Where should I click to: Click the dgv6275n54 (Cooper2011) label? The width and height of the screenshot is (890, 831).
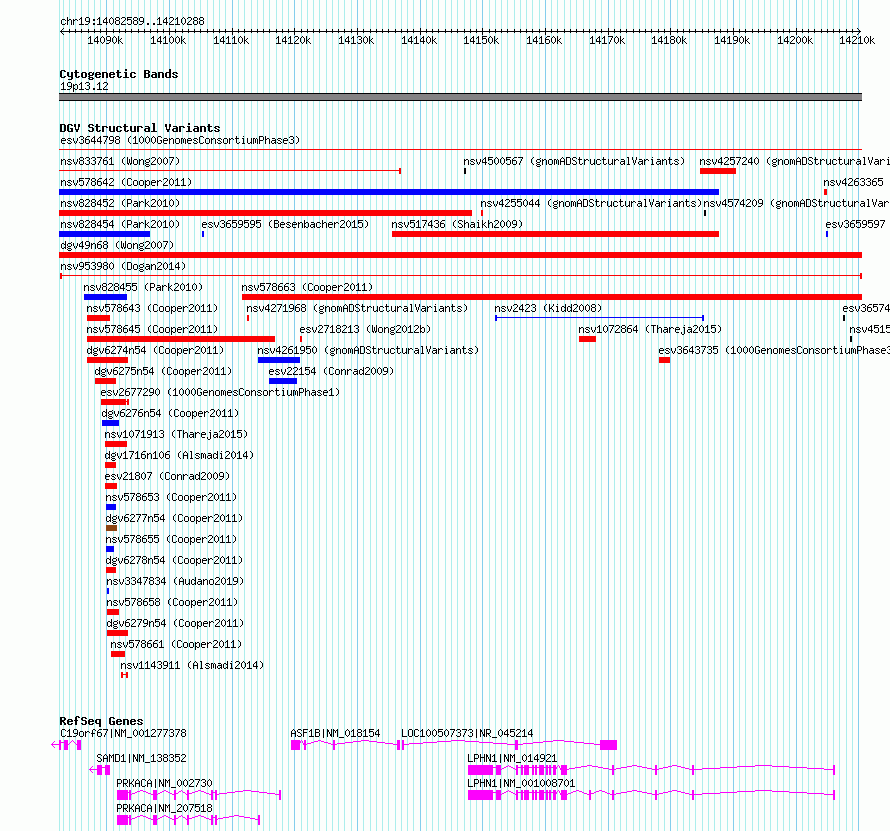(x=163, y=371)
